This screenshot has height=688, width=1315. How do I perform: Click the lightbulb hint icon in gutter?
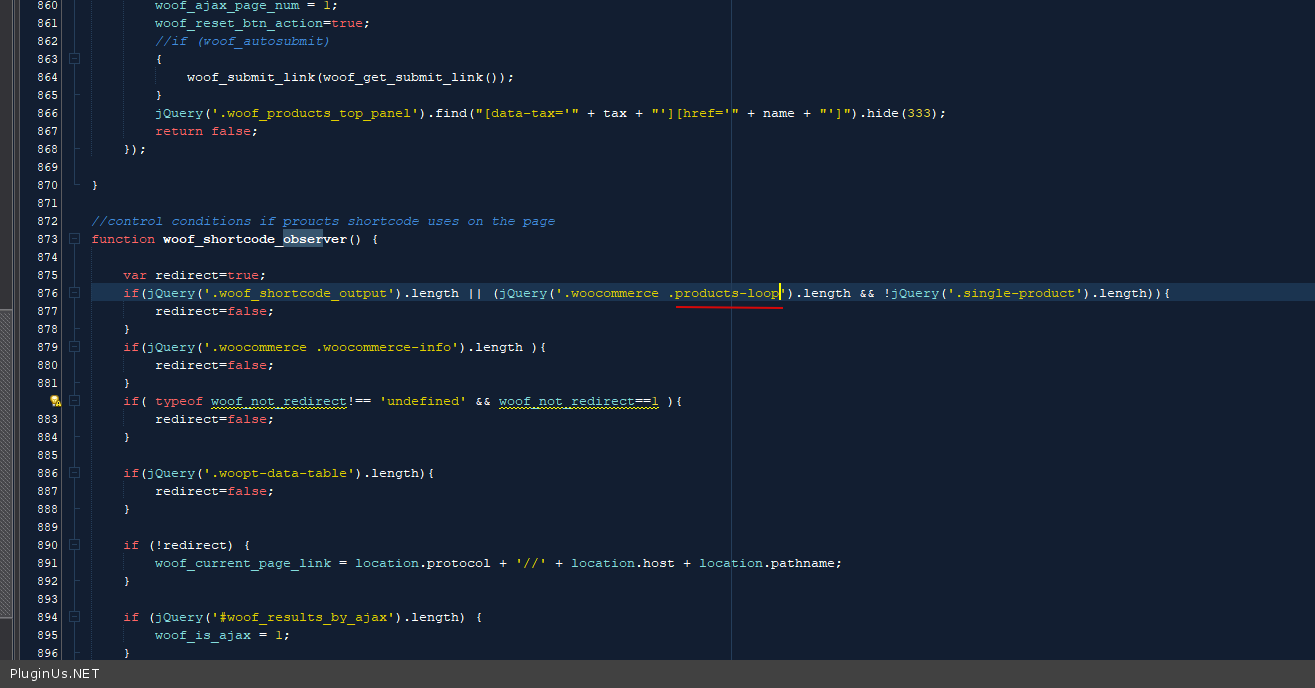pos(56,401)
